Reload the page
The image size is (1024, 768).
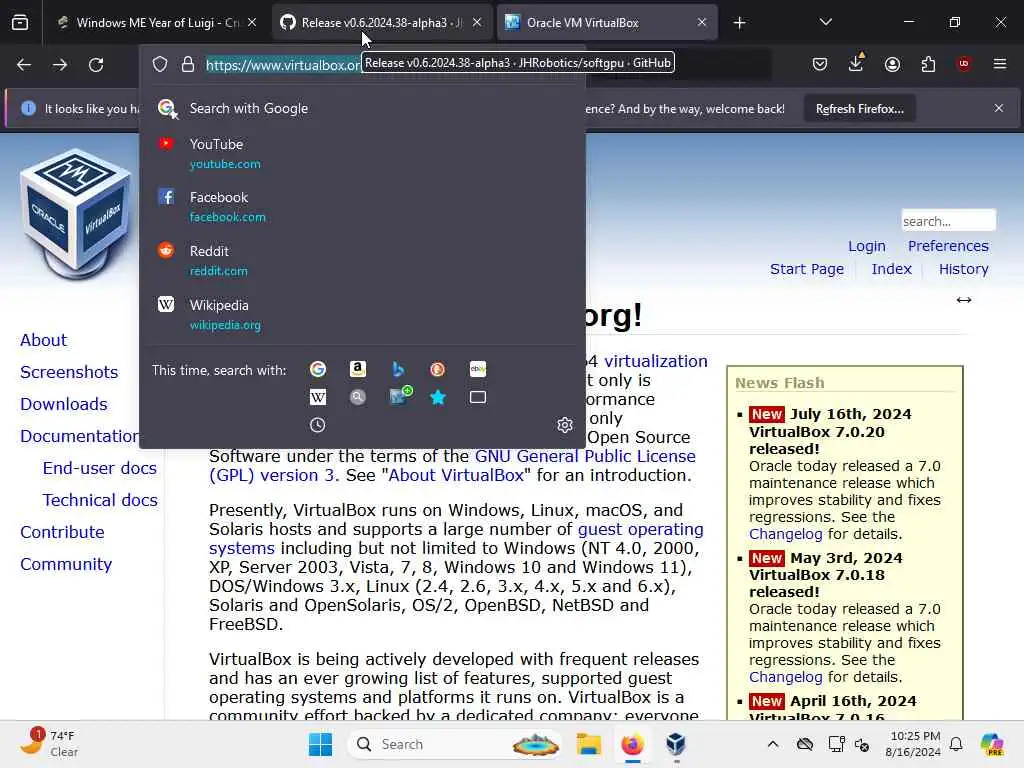coord(96,65)
